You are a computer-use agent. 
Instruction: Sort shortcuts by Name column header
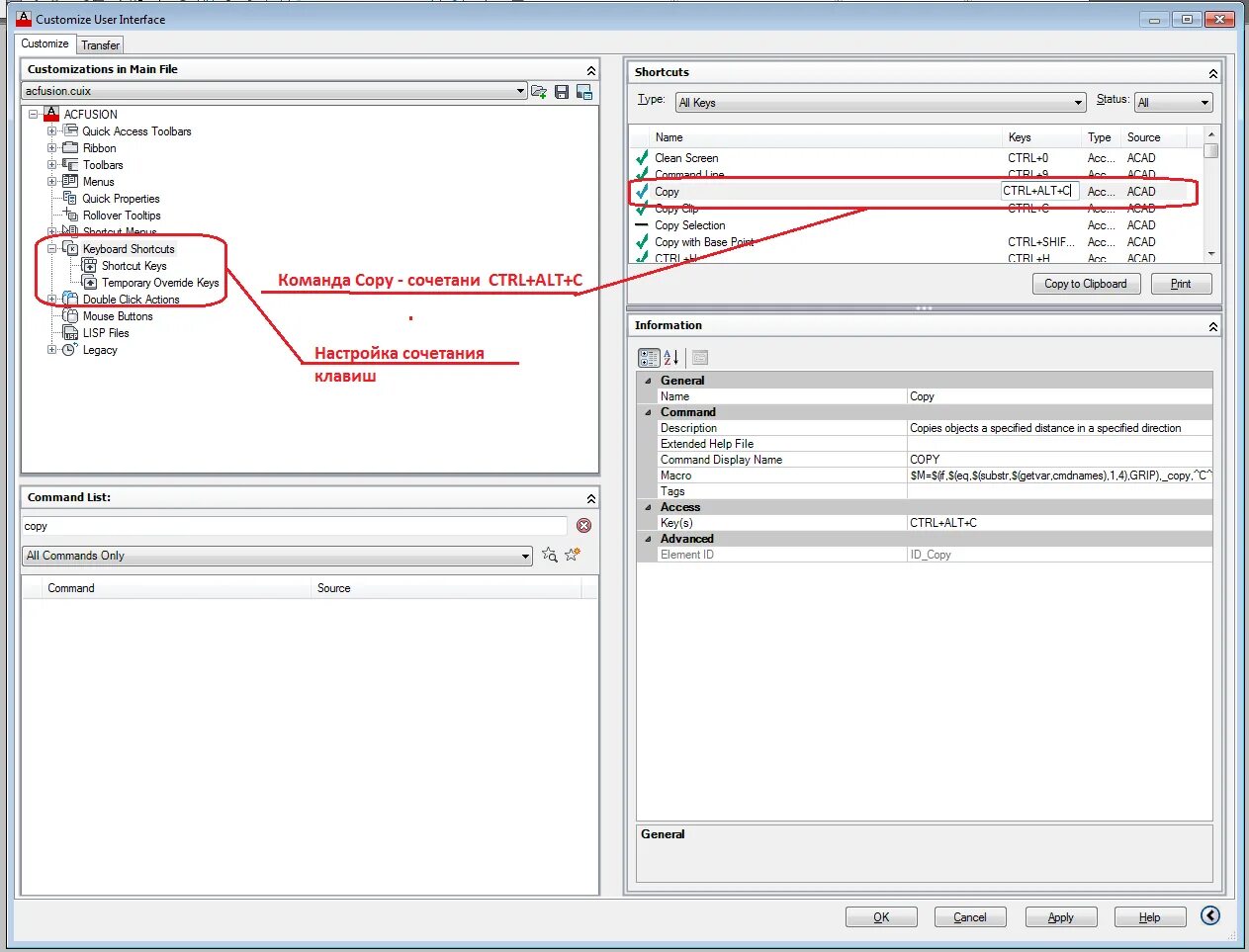(826, 137)
